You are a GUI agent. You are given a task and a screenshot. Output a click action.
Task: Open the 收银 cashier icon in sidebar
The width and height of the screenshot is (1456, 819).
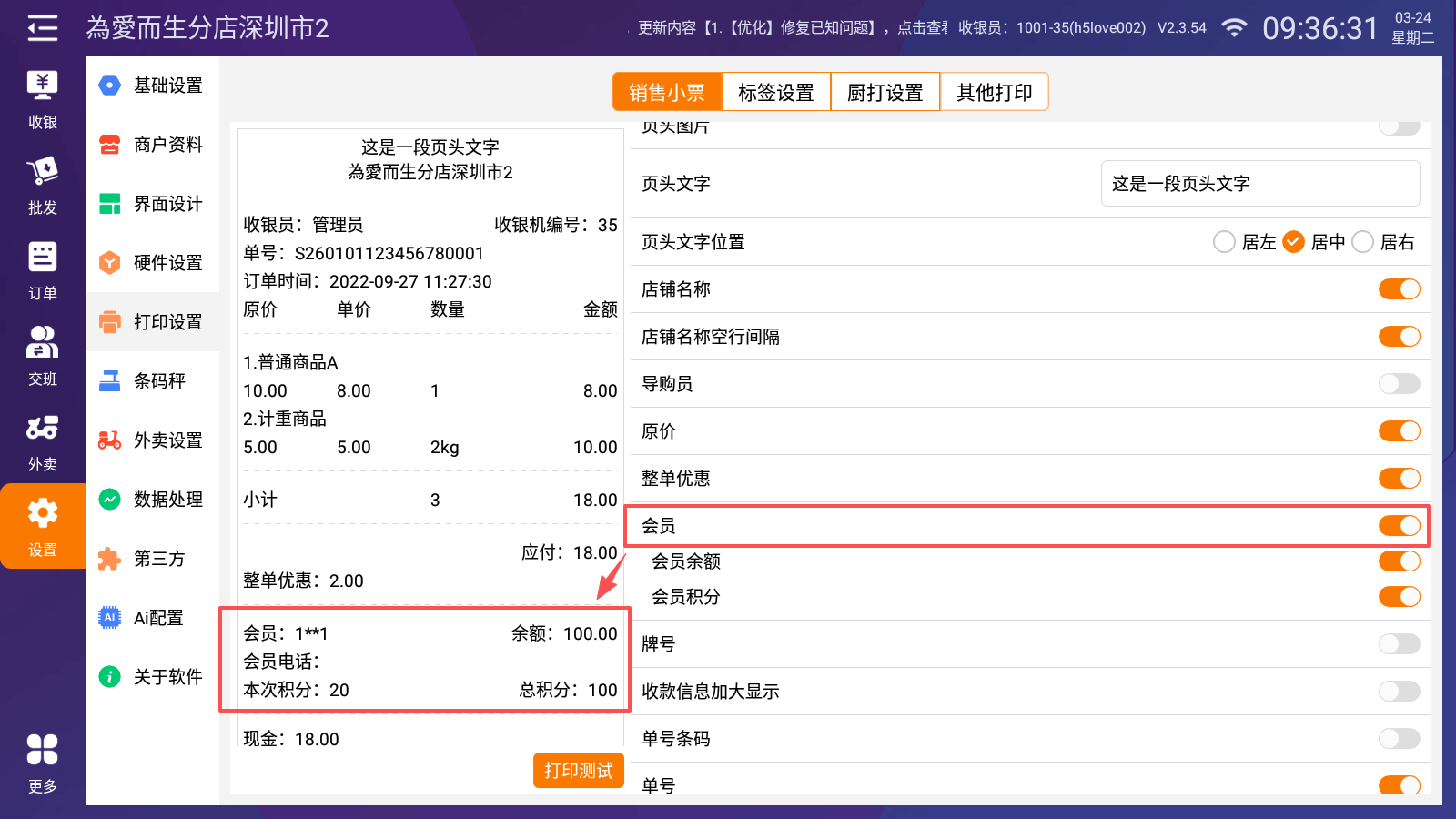click(42, 100)
